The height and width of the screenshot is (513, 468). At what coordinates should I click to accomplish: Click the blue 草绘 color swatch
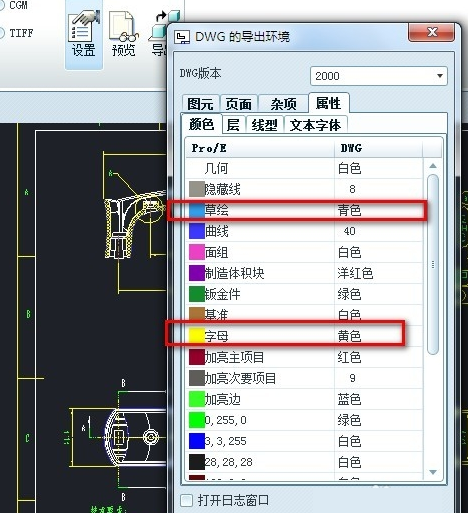coord(197,210)
